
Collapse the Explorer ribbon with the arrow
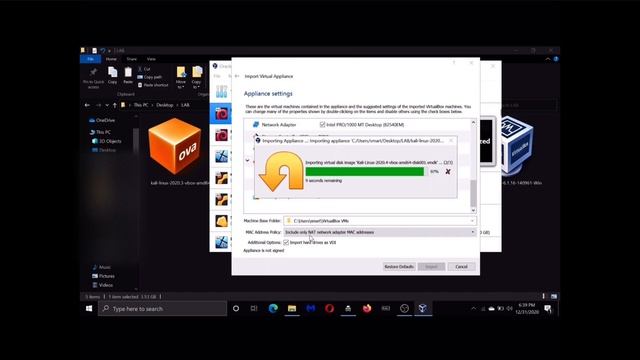click(548, 59)
